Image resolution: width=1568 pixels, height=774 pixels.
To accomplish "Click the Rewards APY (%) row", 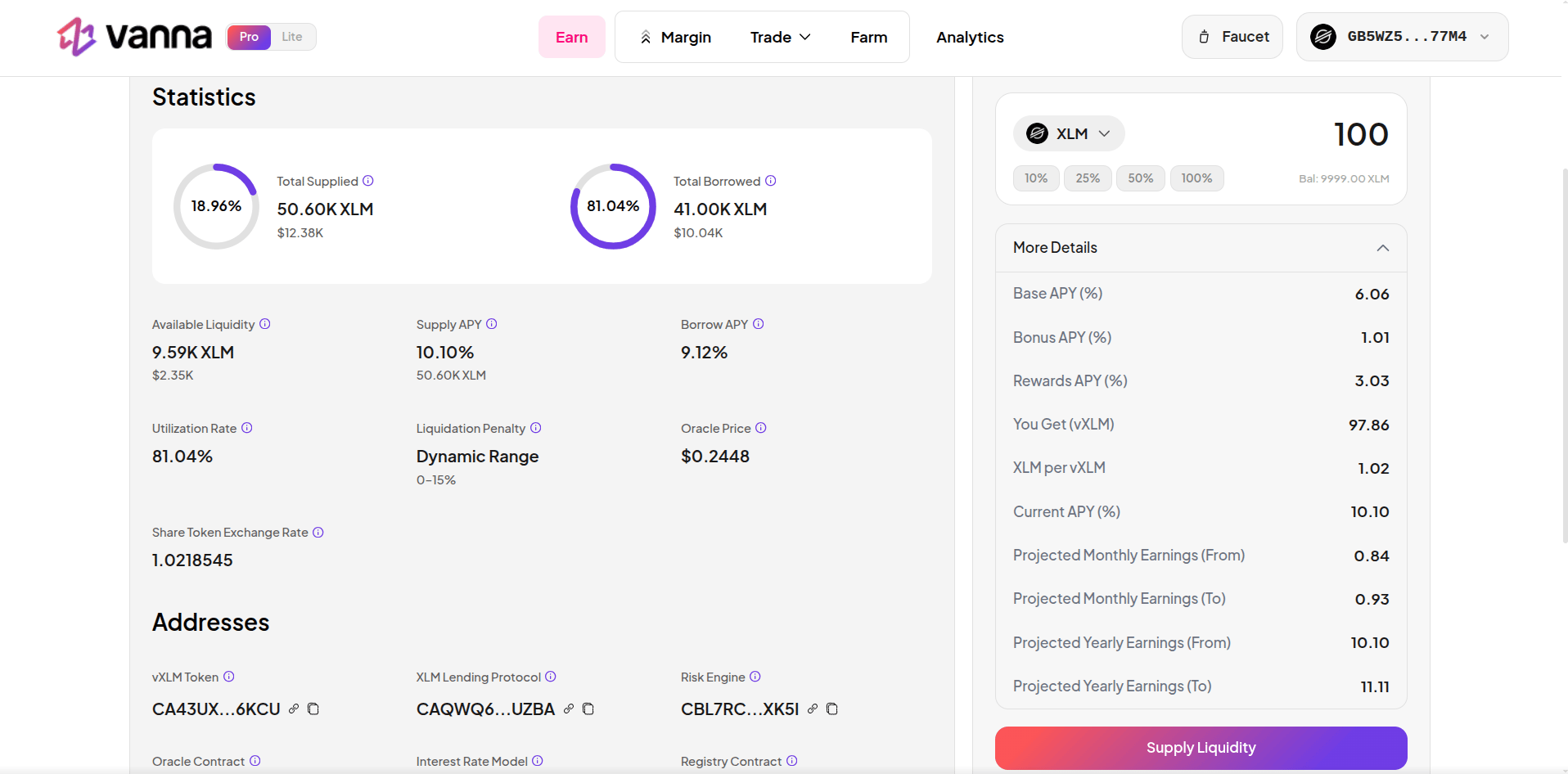I will pos(1201,381).
